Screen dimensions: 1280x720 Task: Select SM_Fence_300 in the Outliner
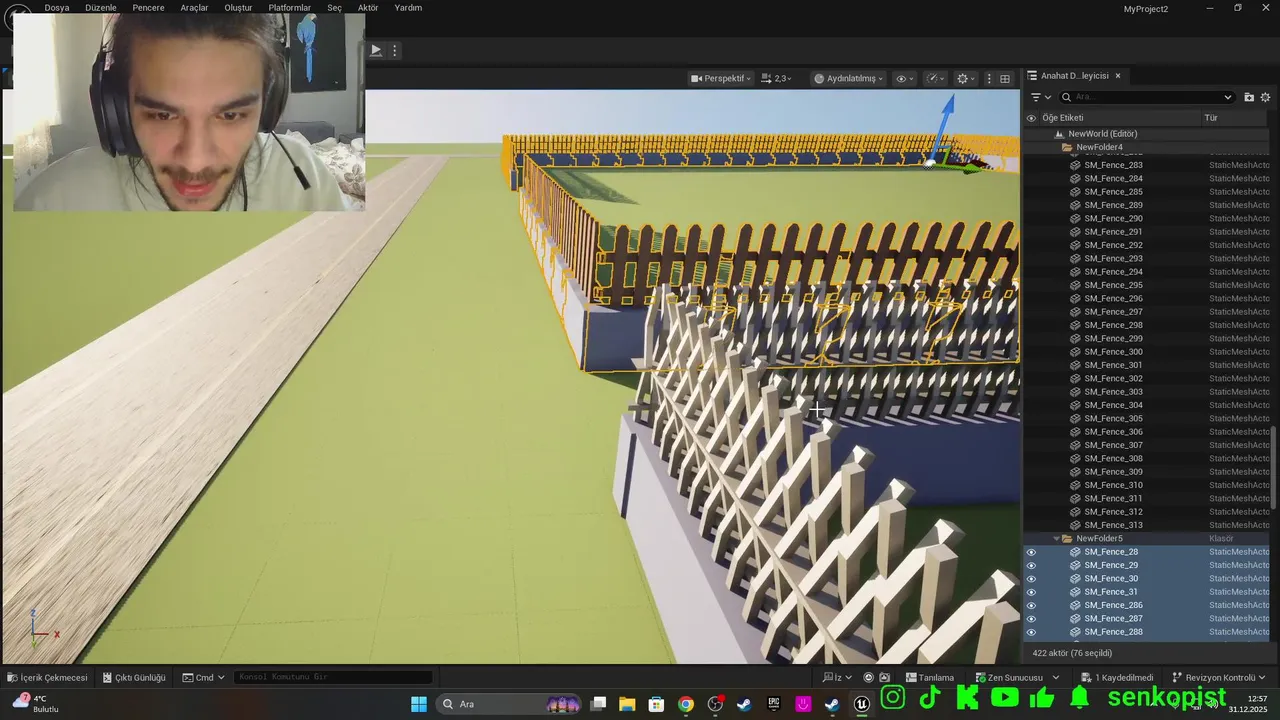1113,352
